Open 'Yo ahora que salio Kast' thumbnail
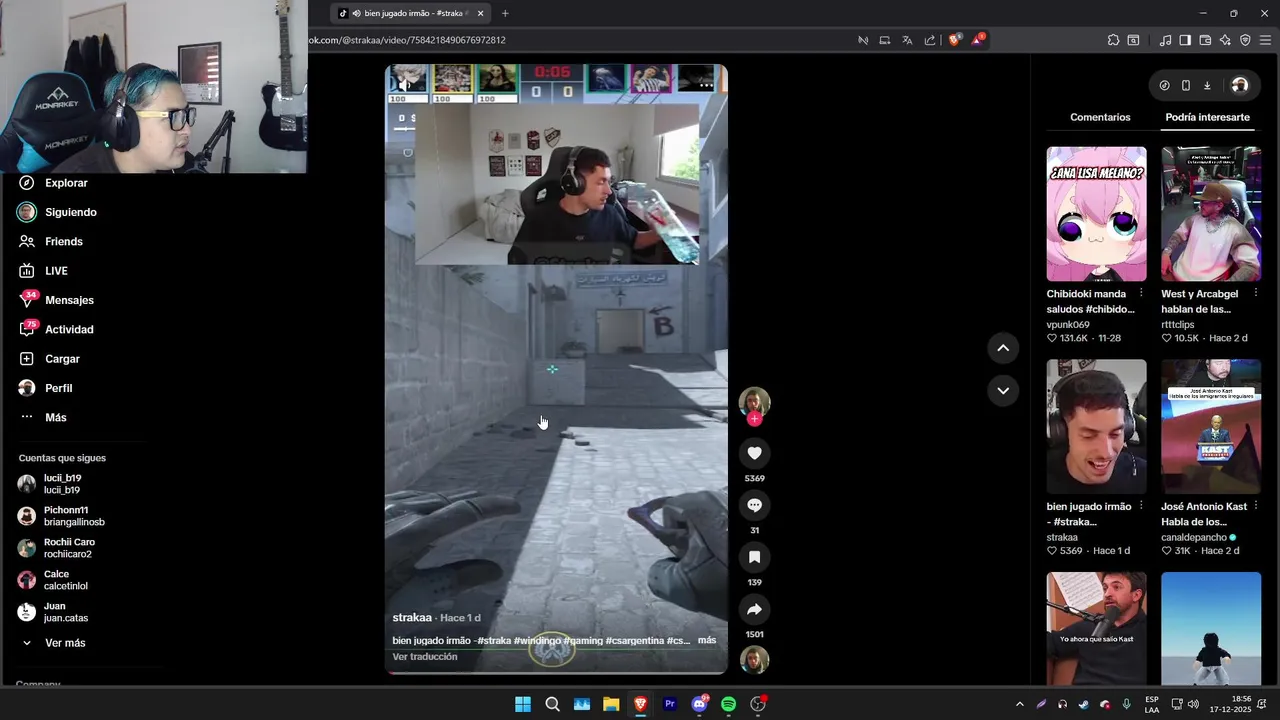Screen dimensions: 1280x720 [1096, 628]
